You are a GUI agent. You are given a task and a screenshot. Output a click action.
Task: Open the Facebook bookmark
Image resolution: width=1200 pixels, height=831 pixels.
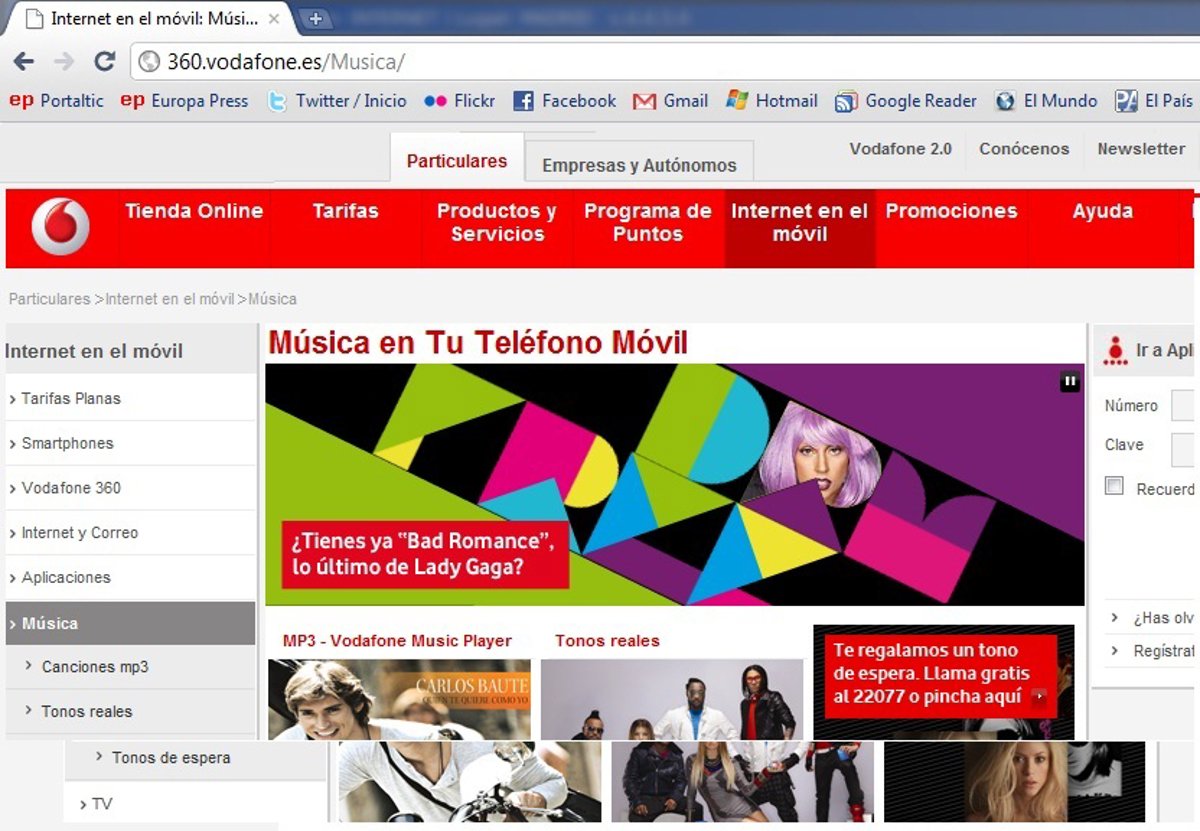click(x=565, y=101)
